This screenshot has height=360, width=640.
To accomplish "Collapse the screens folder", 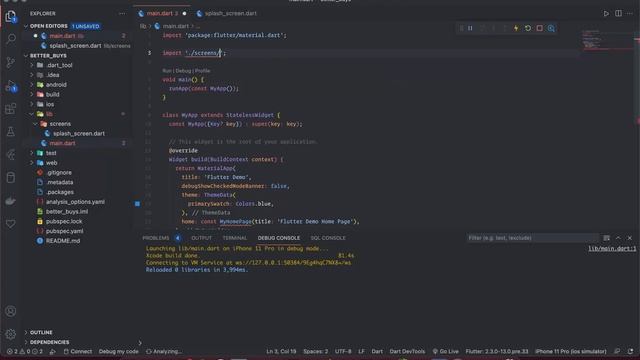I will coord(35,124).
